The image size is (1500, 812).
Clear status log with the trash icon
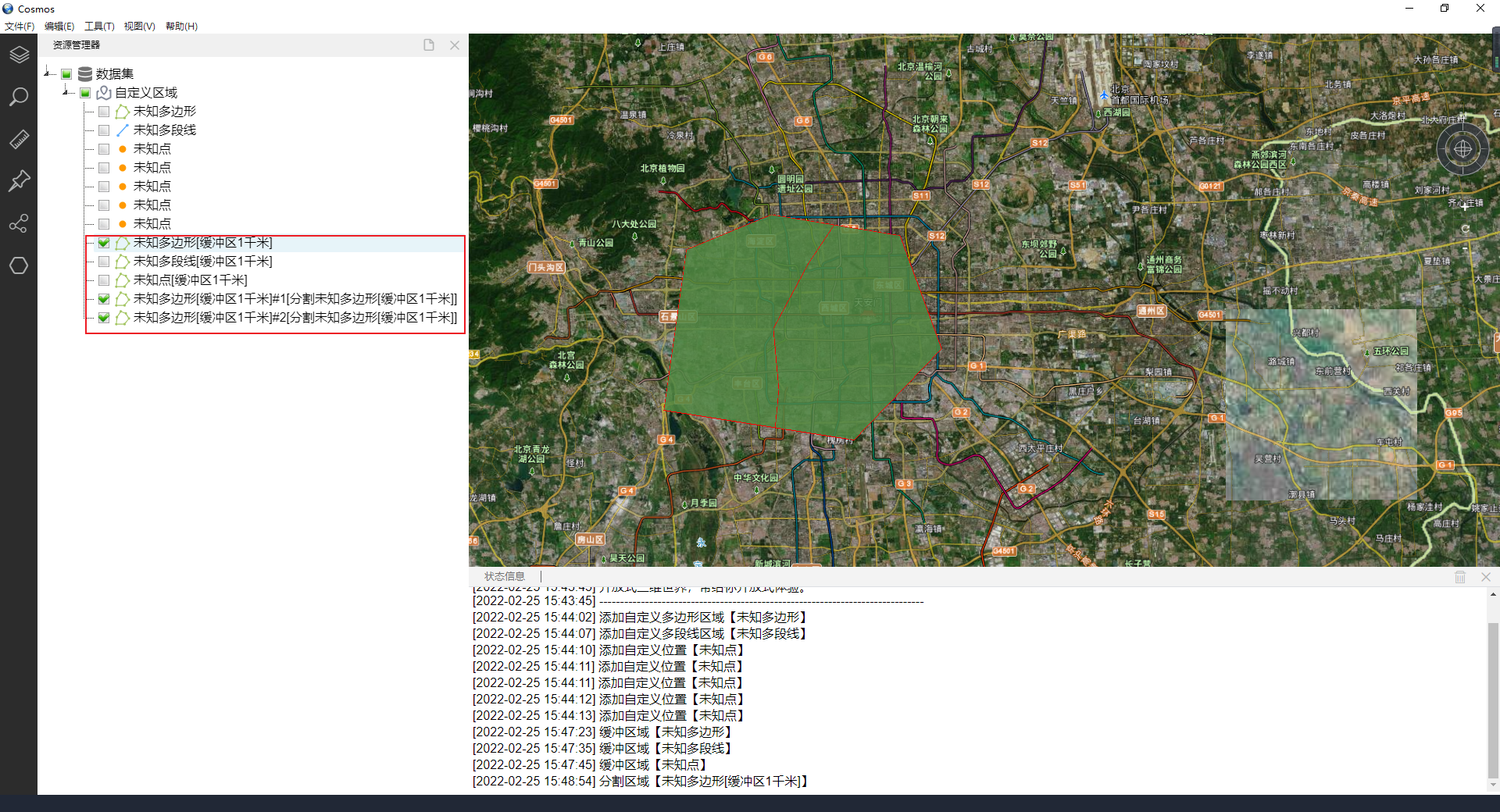[1459, 577]
